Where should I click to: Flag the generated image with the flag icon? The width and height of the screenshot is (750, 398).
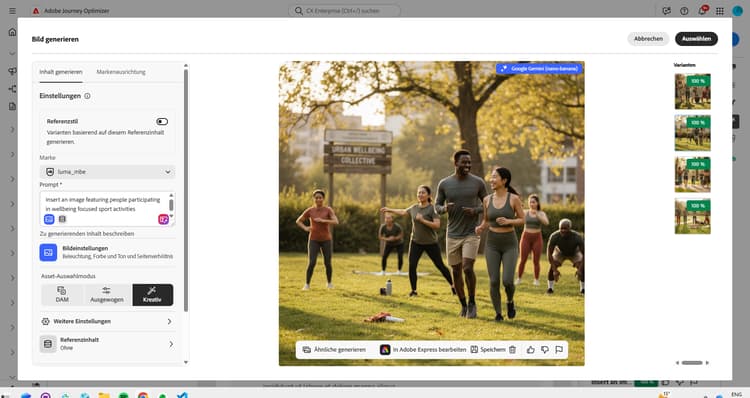point(559,350)
